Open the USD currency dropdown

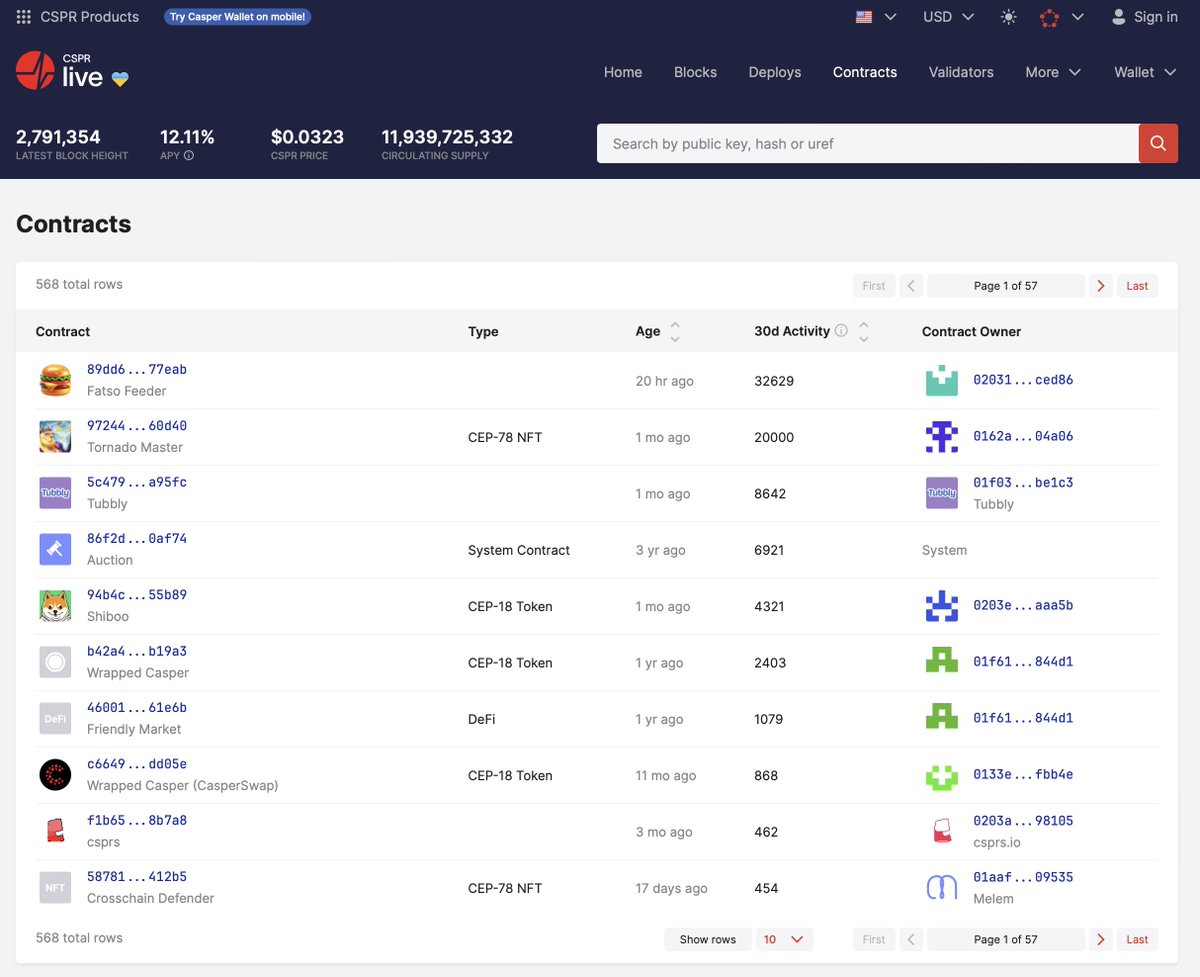pos(949,17)
